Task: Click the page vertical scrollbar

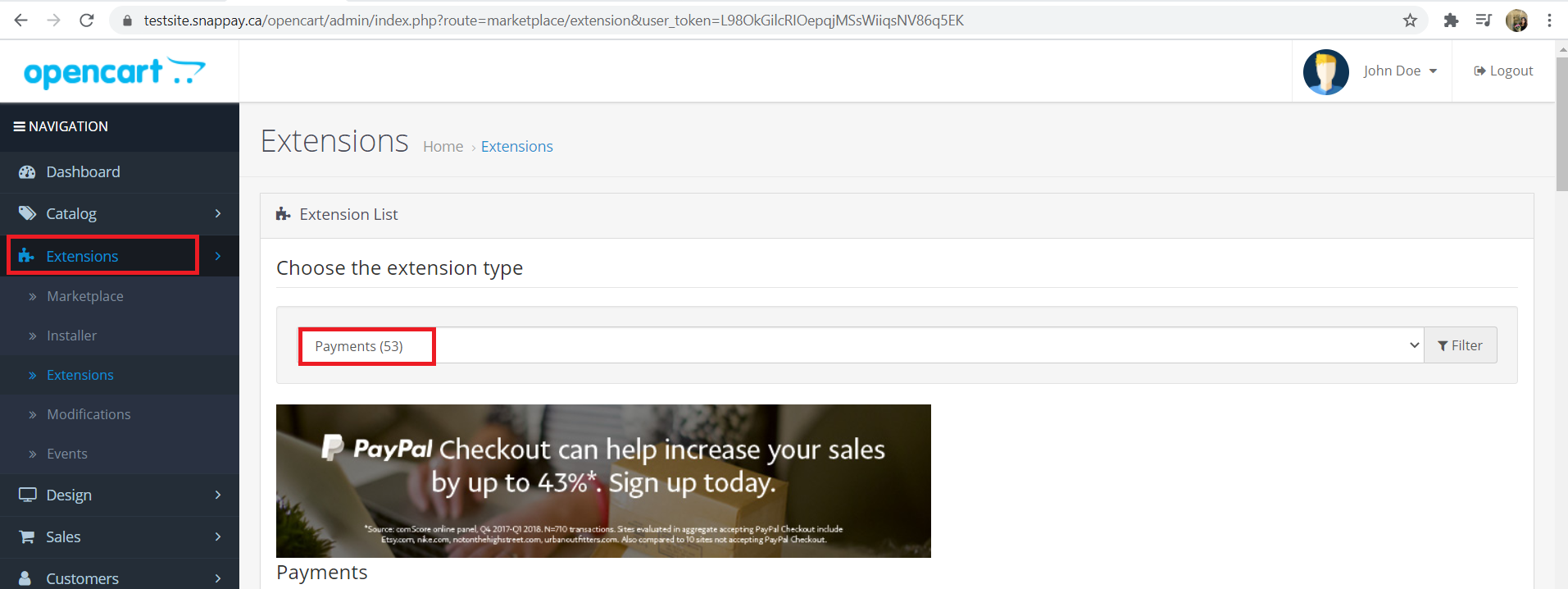Action: click(1561, 123)
